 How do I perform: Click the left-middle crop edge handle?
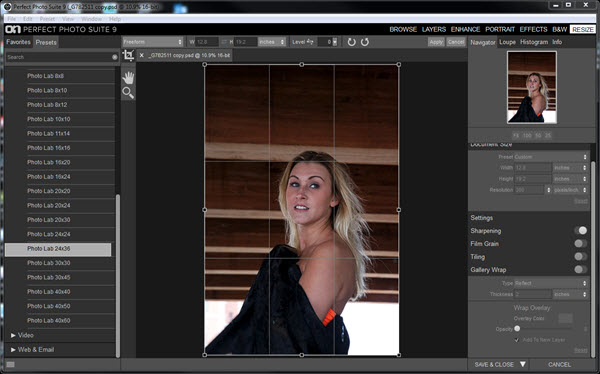pos(205,210)
